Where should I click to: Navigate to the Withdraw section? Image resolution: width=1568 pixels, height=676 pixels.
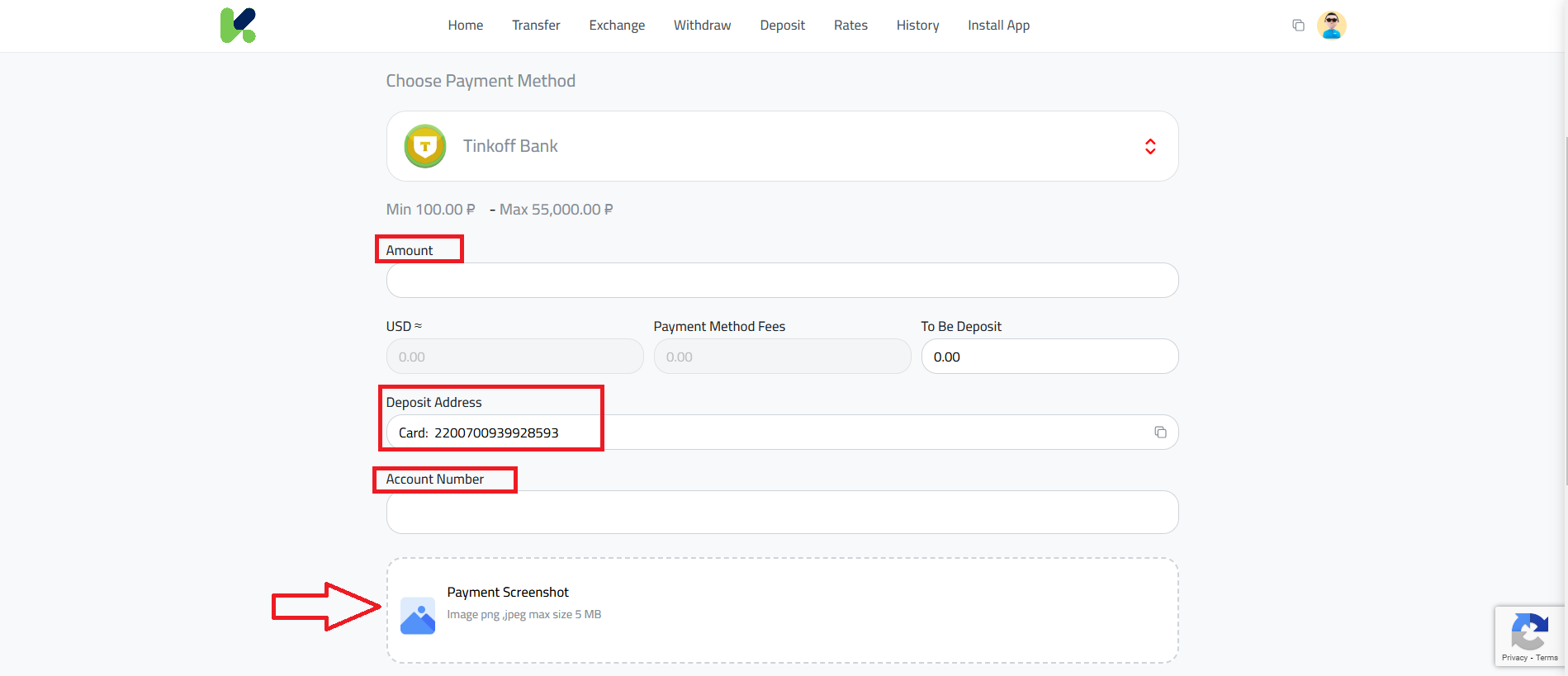tap(702, 26)
